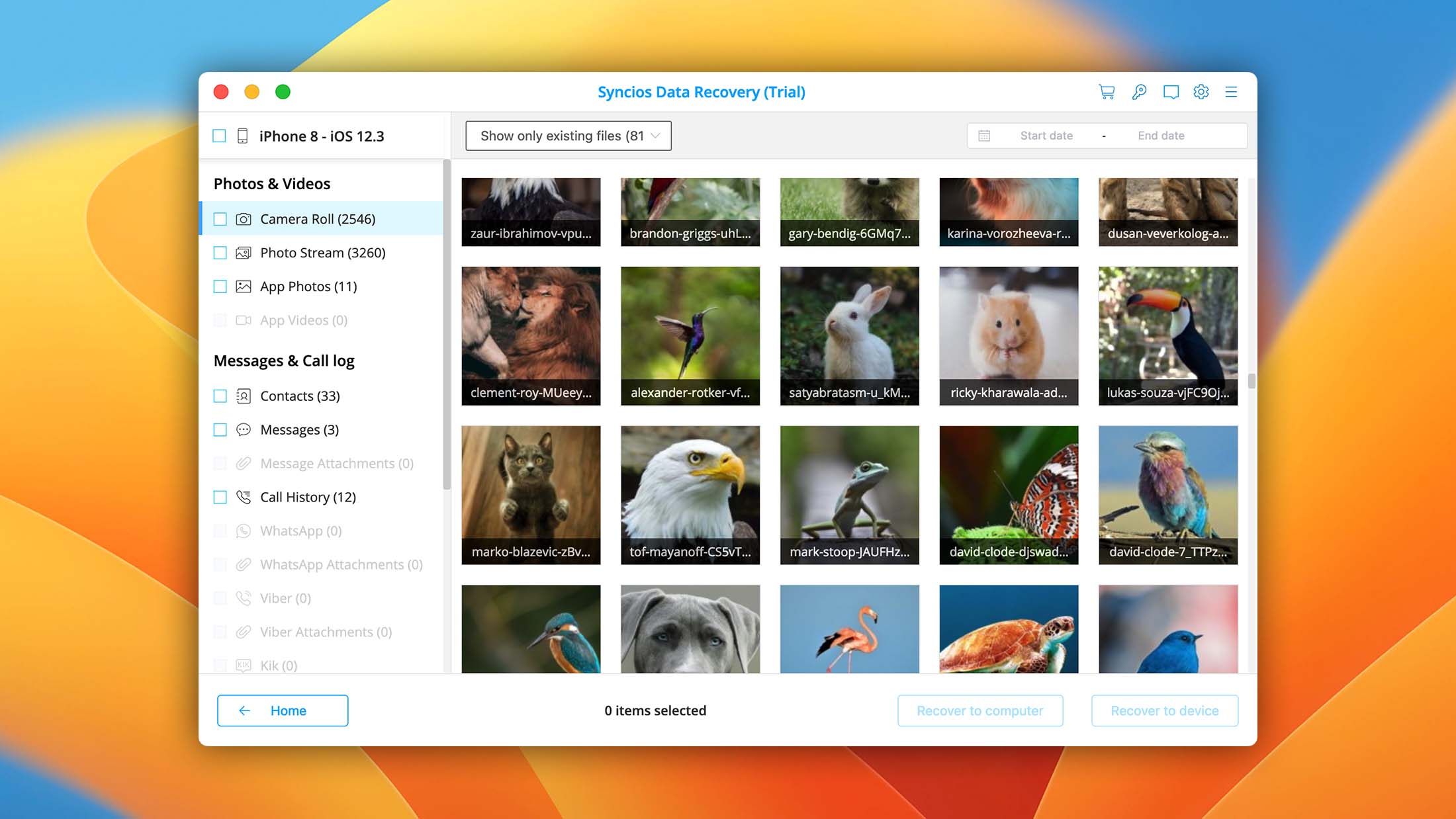The width and height of the screenshot is (1456, 819).
Task: Open Call History (12) category
Action: tap(321, 497)
